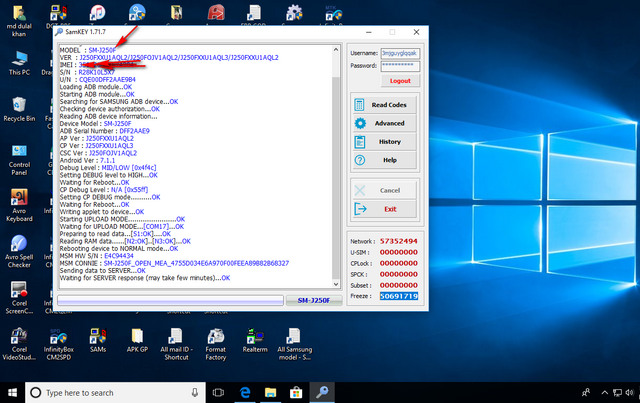Click the Subset code value

(x=399, y=285)
